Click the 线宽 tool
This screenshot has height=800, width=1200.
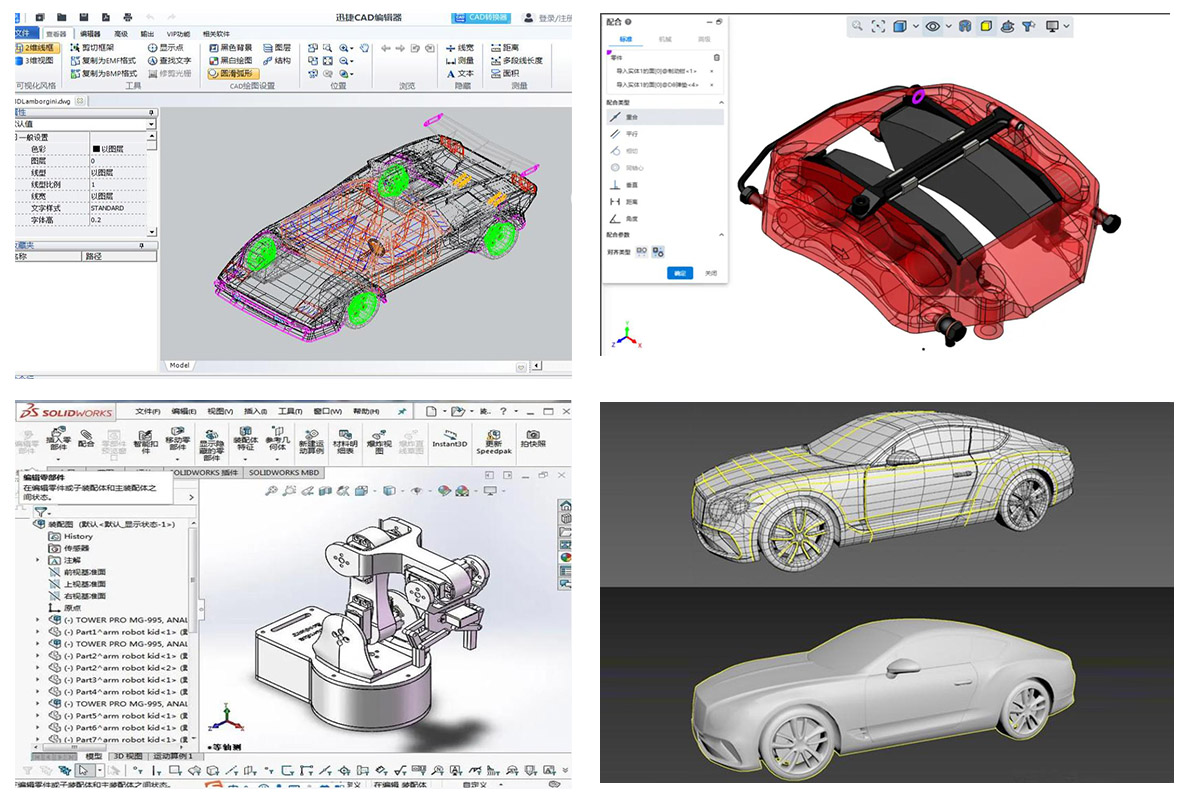coord(460,48)
